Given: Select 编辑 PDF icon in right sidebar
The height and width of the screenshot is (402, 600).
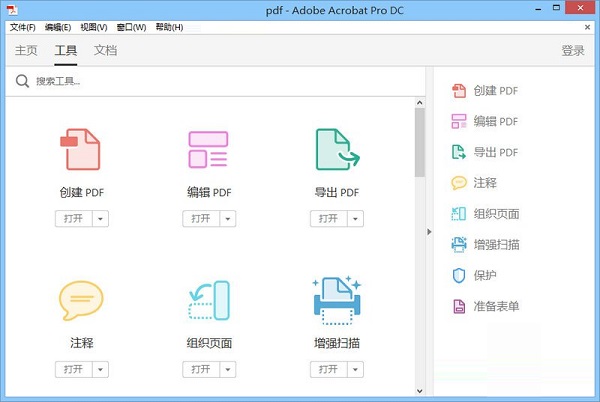Looking at the screenshot, I should [x=459, y=122].
